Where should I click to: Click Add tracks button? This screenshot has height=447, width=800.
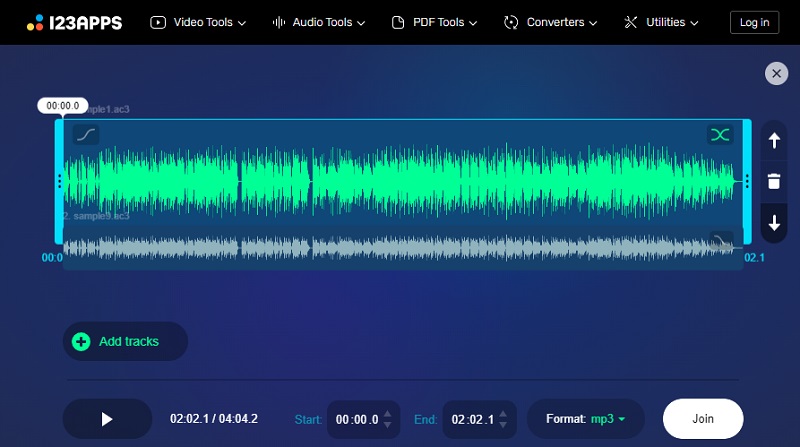click(125, 341)
